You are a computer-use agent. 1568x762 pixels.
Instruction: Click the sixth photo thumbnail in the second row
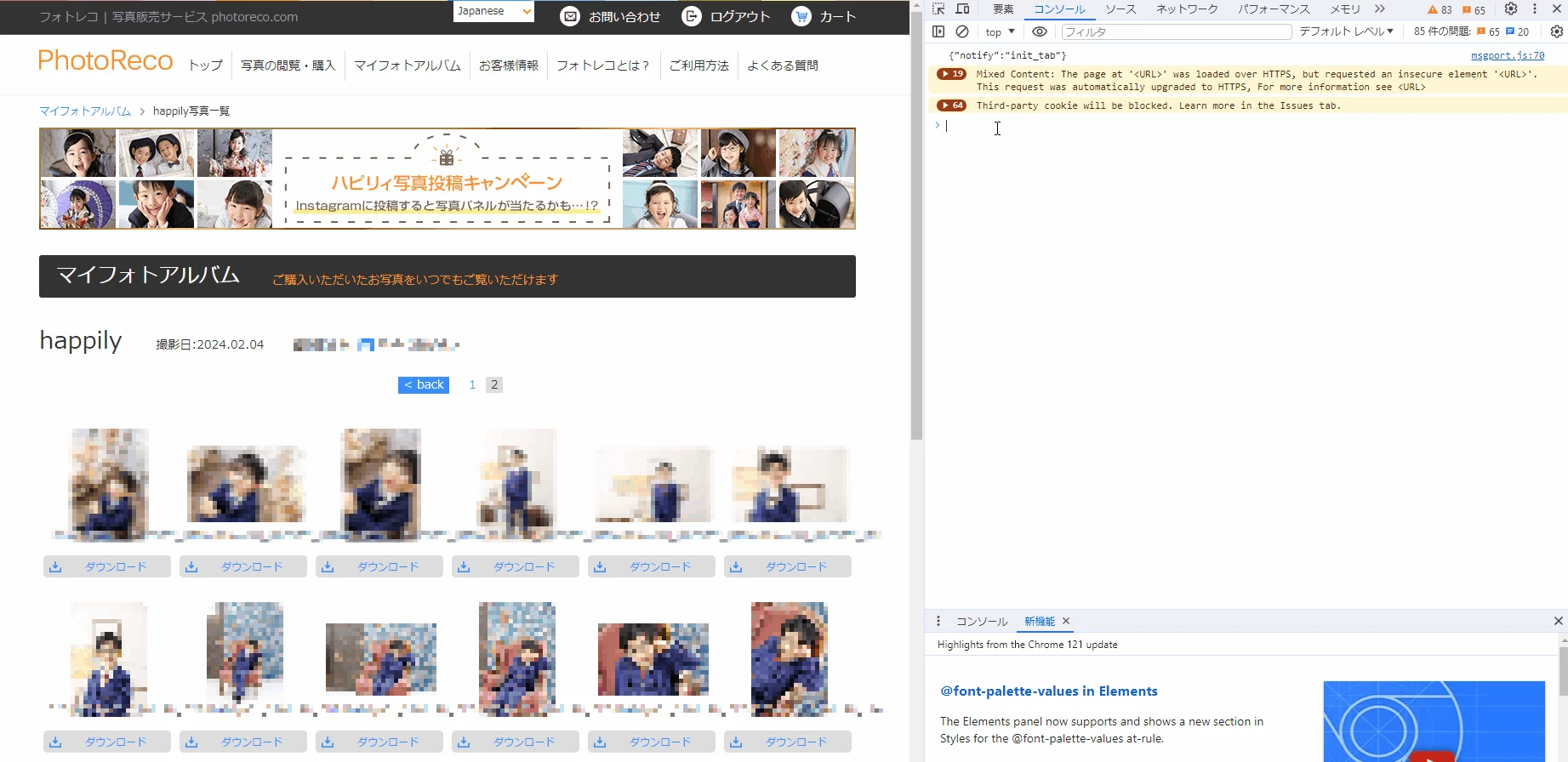[789, 659]
